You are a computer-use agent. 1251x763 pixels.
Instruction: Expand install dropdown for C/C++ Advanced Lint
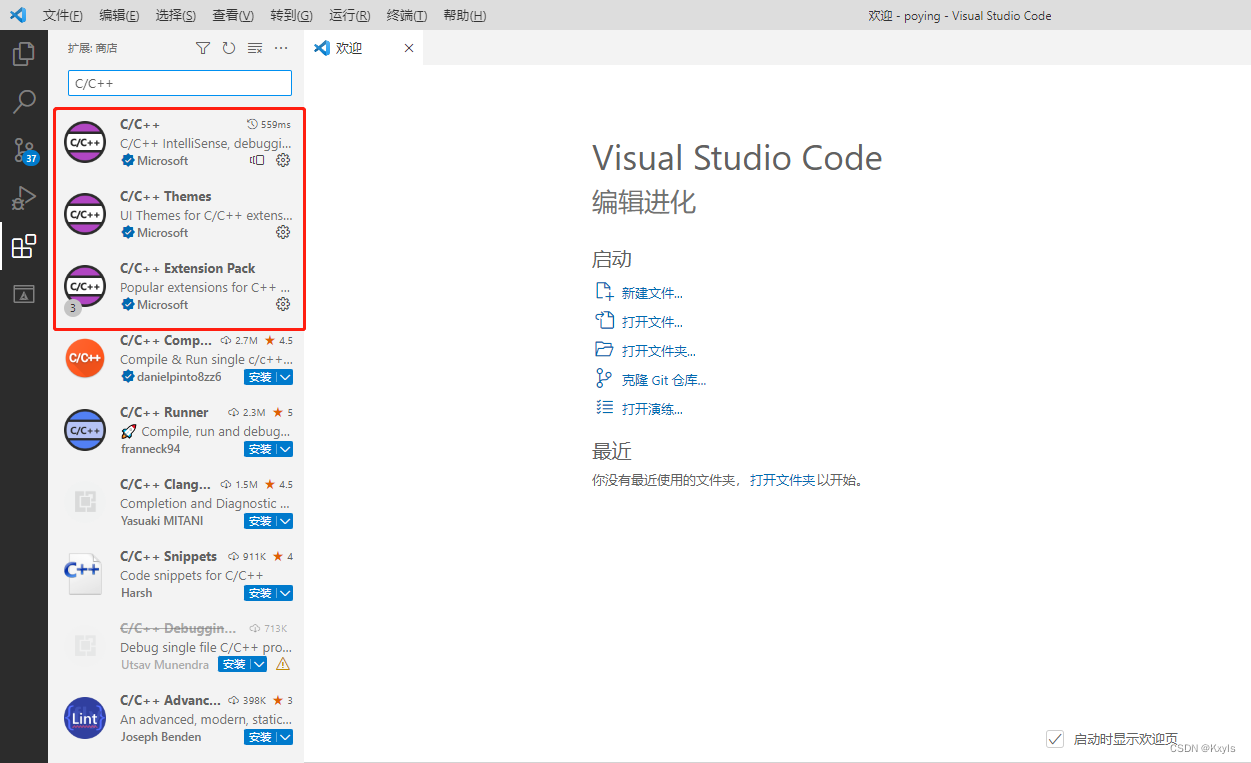[285, 737]
